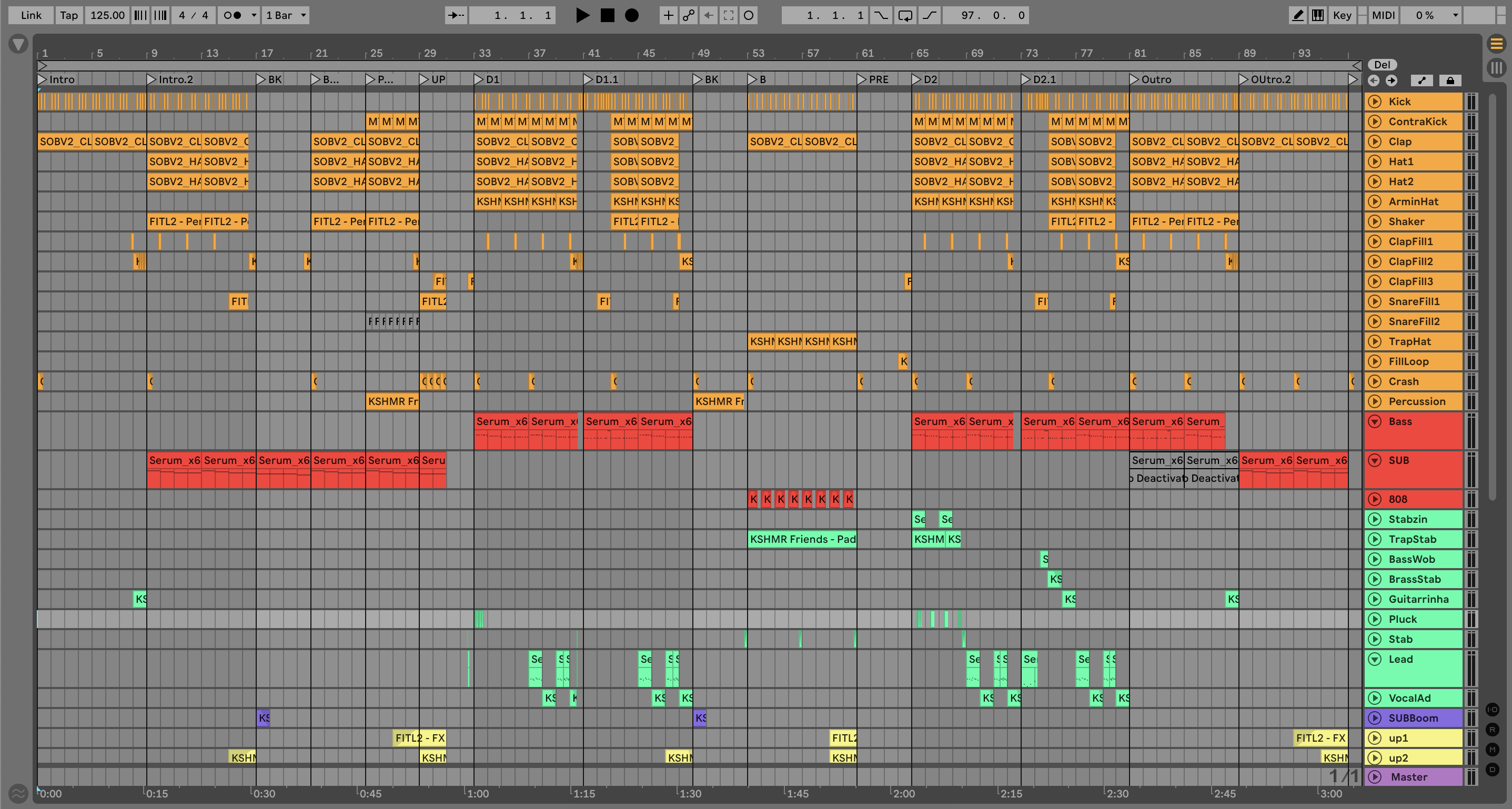The image size is (1512, 809).
Task: Click the Arrangement Record circle button
Action: tap(631, 15)
